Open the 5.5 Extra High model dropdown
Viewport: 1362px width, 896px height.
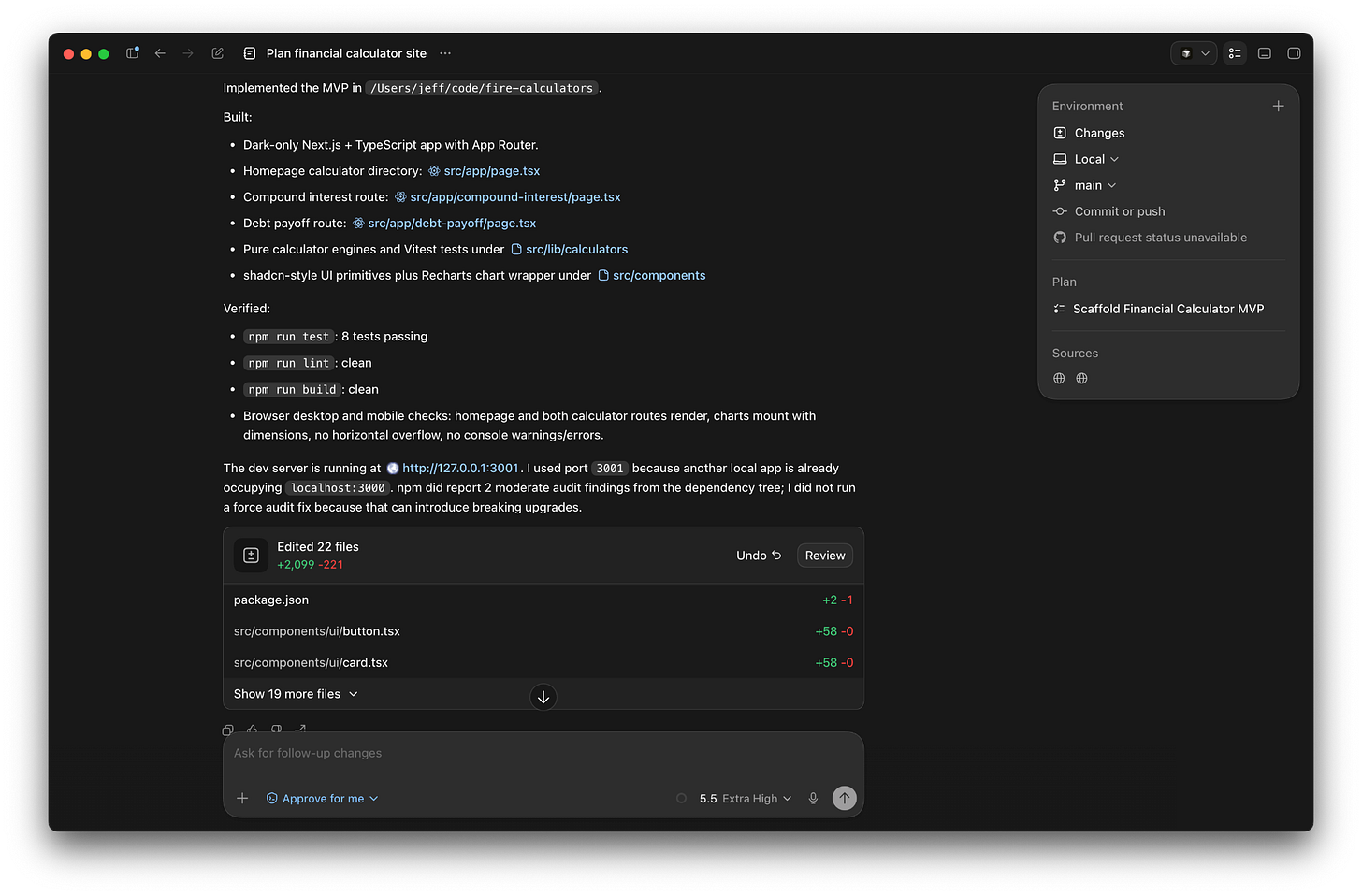[x=746, y=799]
